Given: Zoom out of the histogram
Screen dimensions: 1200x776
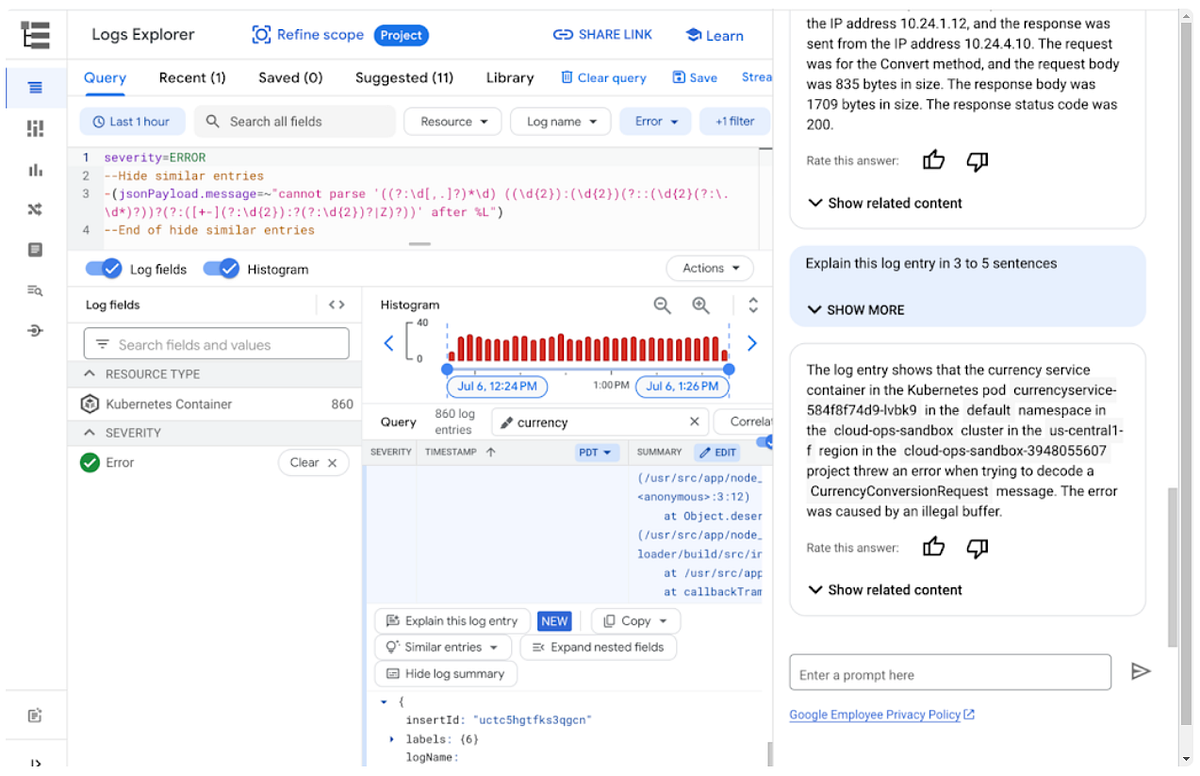Looking at the screenshot, I should click(660, 304).
